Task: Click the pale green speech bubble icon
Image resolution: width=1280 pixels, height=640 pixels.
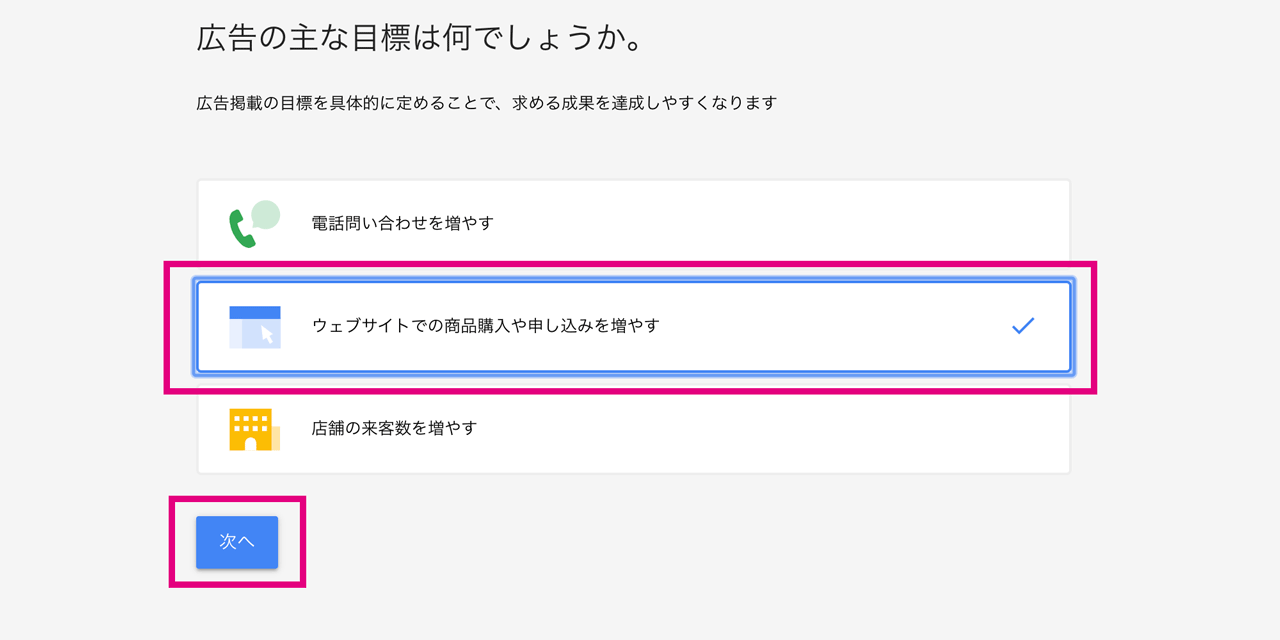Action: click(x=265, y=215)
